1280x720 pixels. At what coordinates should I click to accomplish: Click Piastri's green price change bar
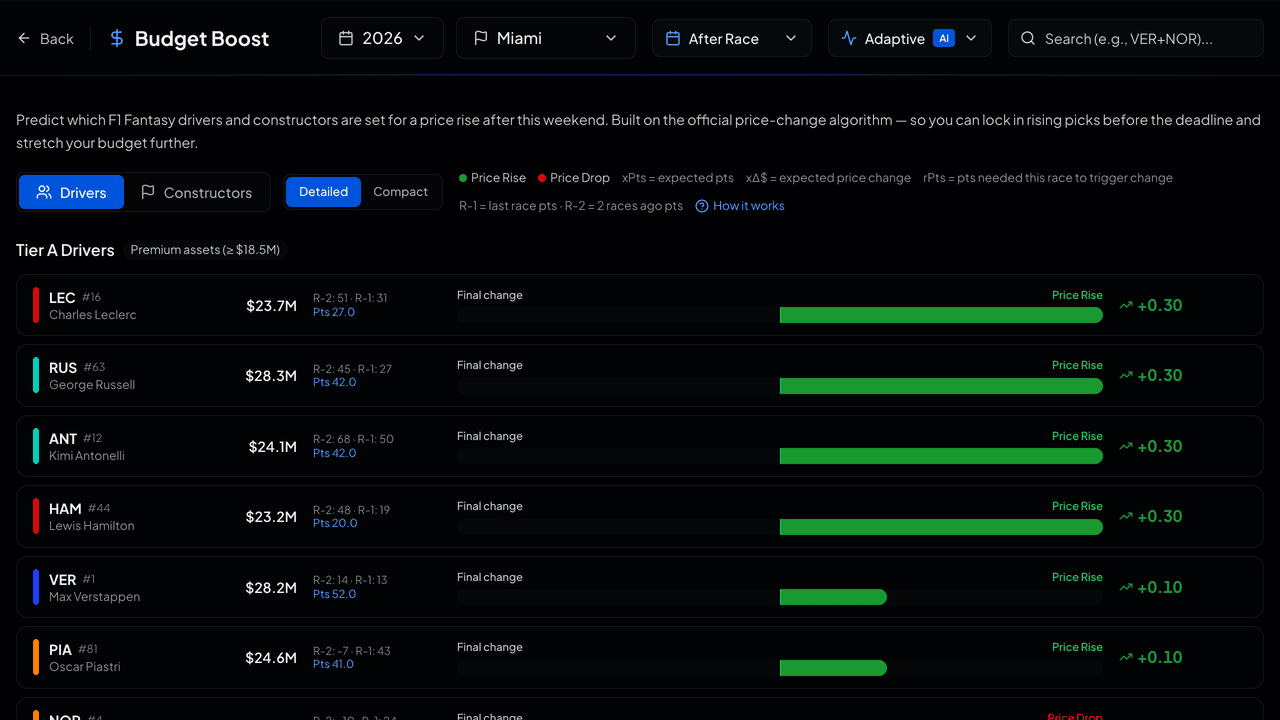833,667
